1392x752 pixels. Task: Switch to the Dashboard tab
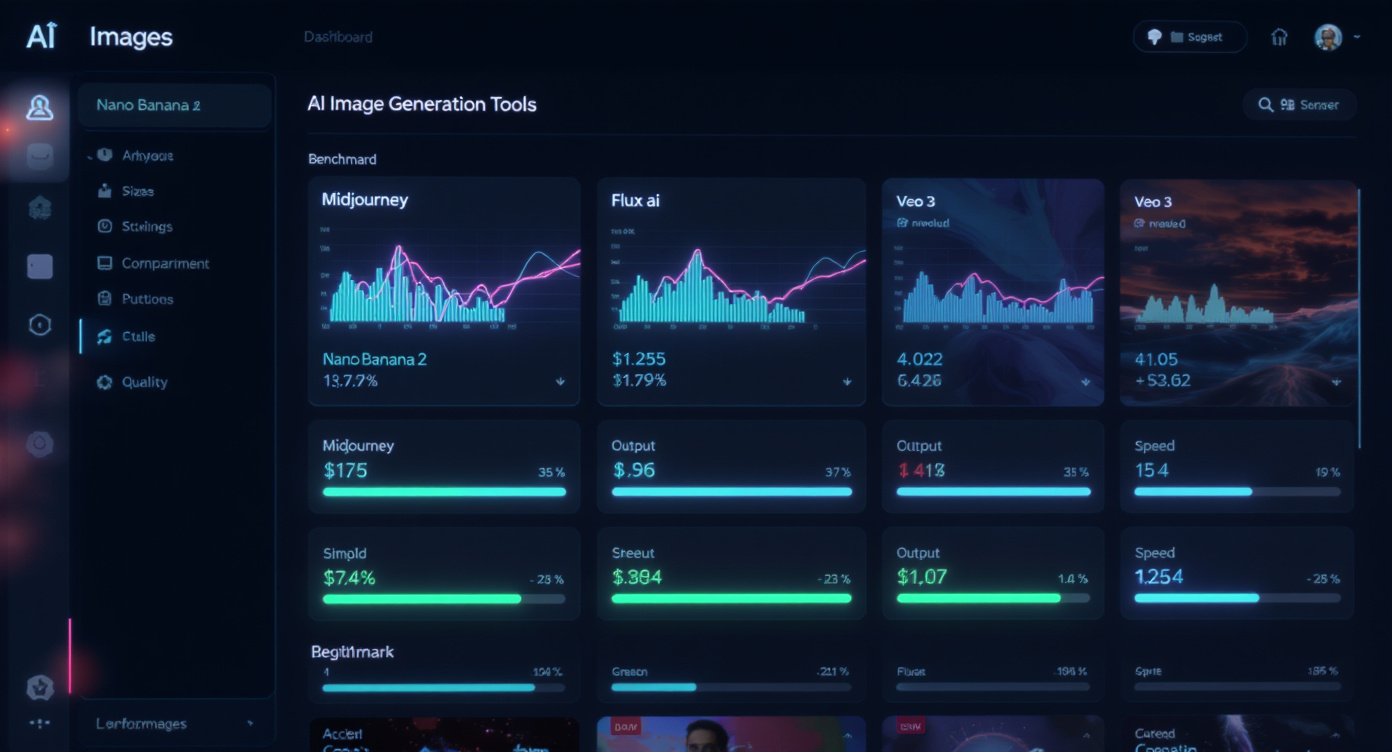pyautogui.click(x=338, y=36)
